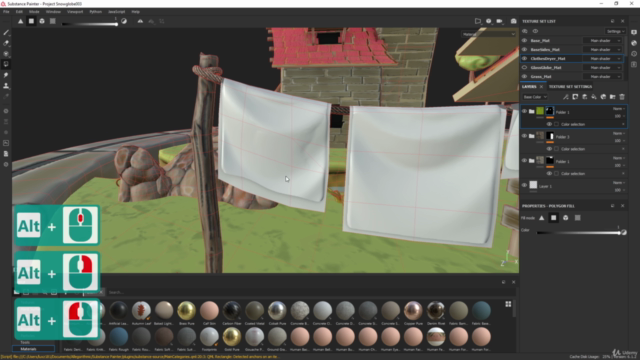Select the Materials category in the shelf
Viewport: 640px width, 360px height.
pyautogui.click(x=33, y=349)
